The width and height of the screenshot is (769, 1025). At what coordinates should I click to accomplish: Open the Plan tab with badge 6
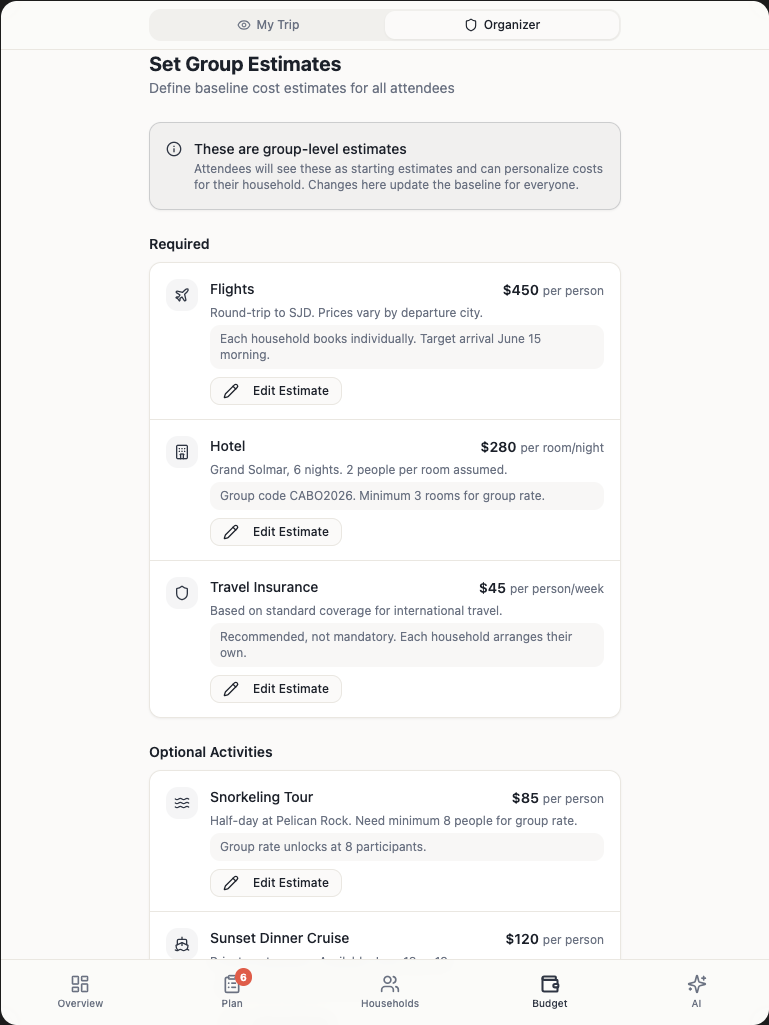232,991
